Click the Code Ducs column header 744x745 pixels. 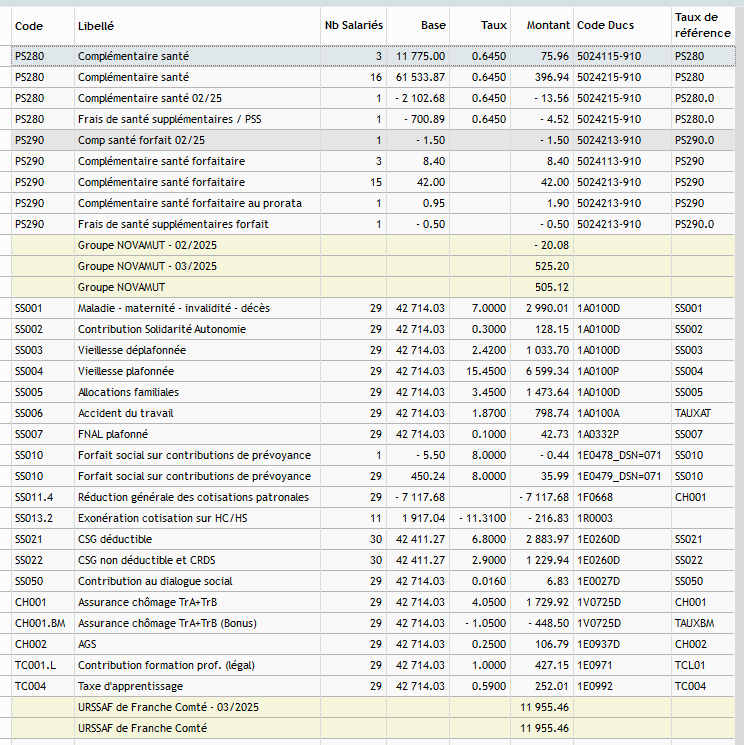(622, 26)
